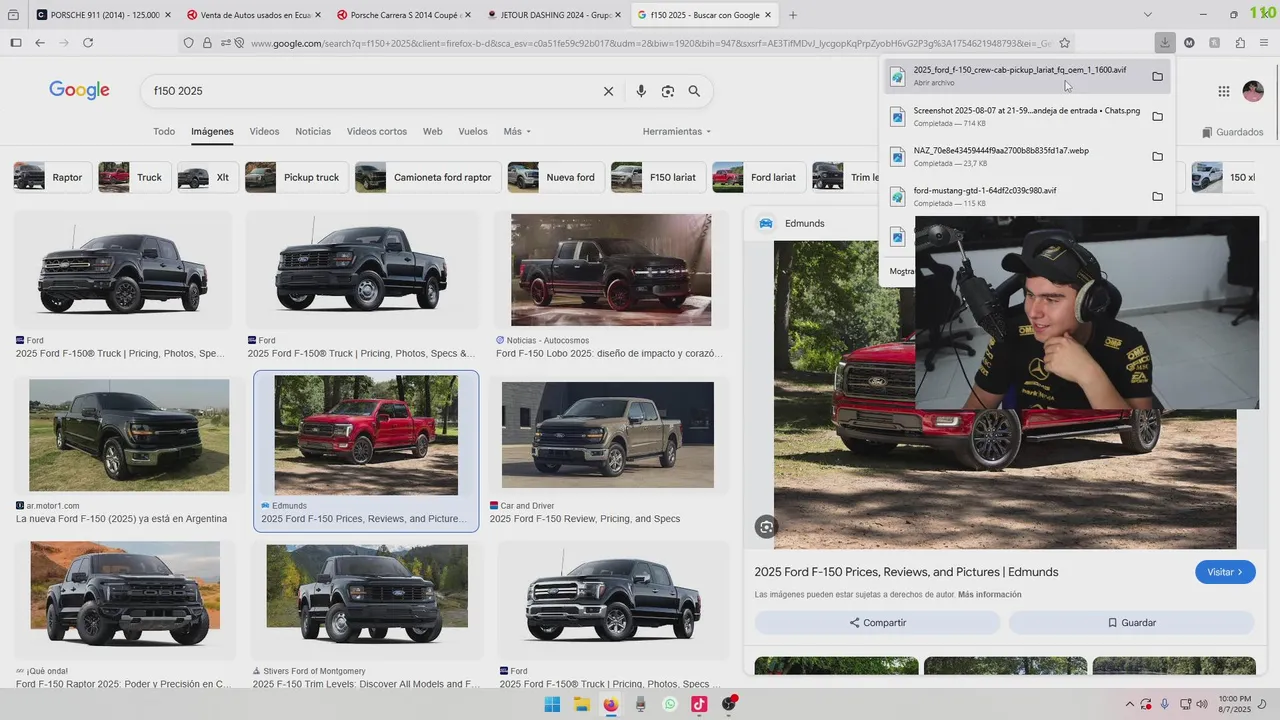Click the magnifier search button
This screenshot has height=720, width=1280.
(x=694, y=91)
